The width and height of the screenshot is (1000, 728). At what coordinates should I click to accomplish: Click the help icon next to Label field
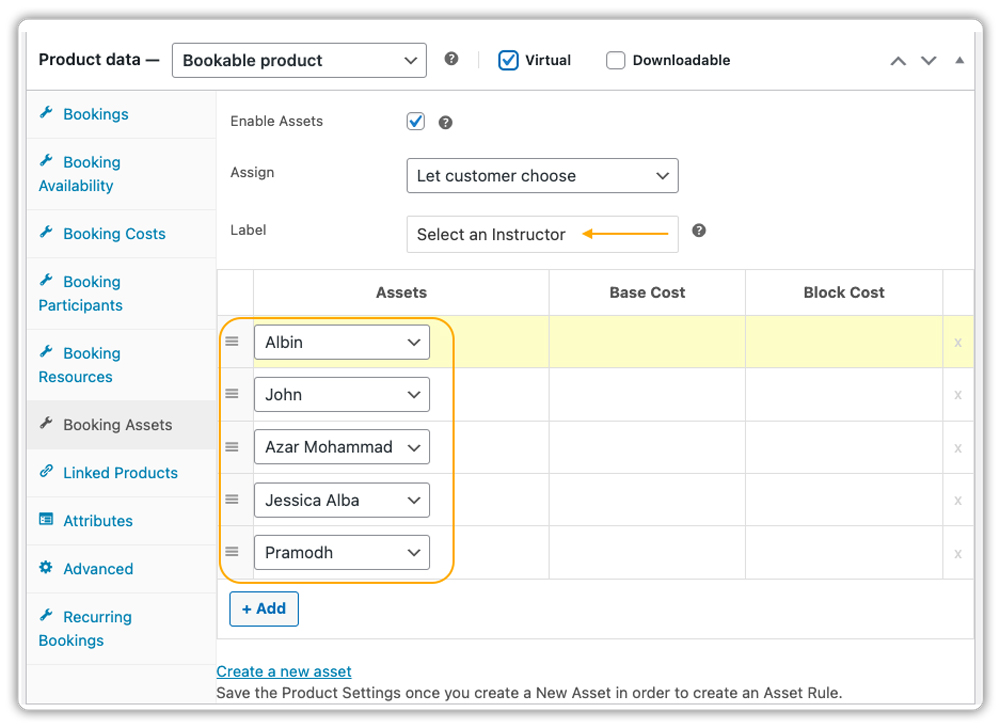tap(699, 230)
